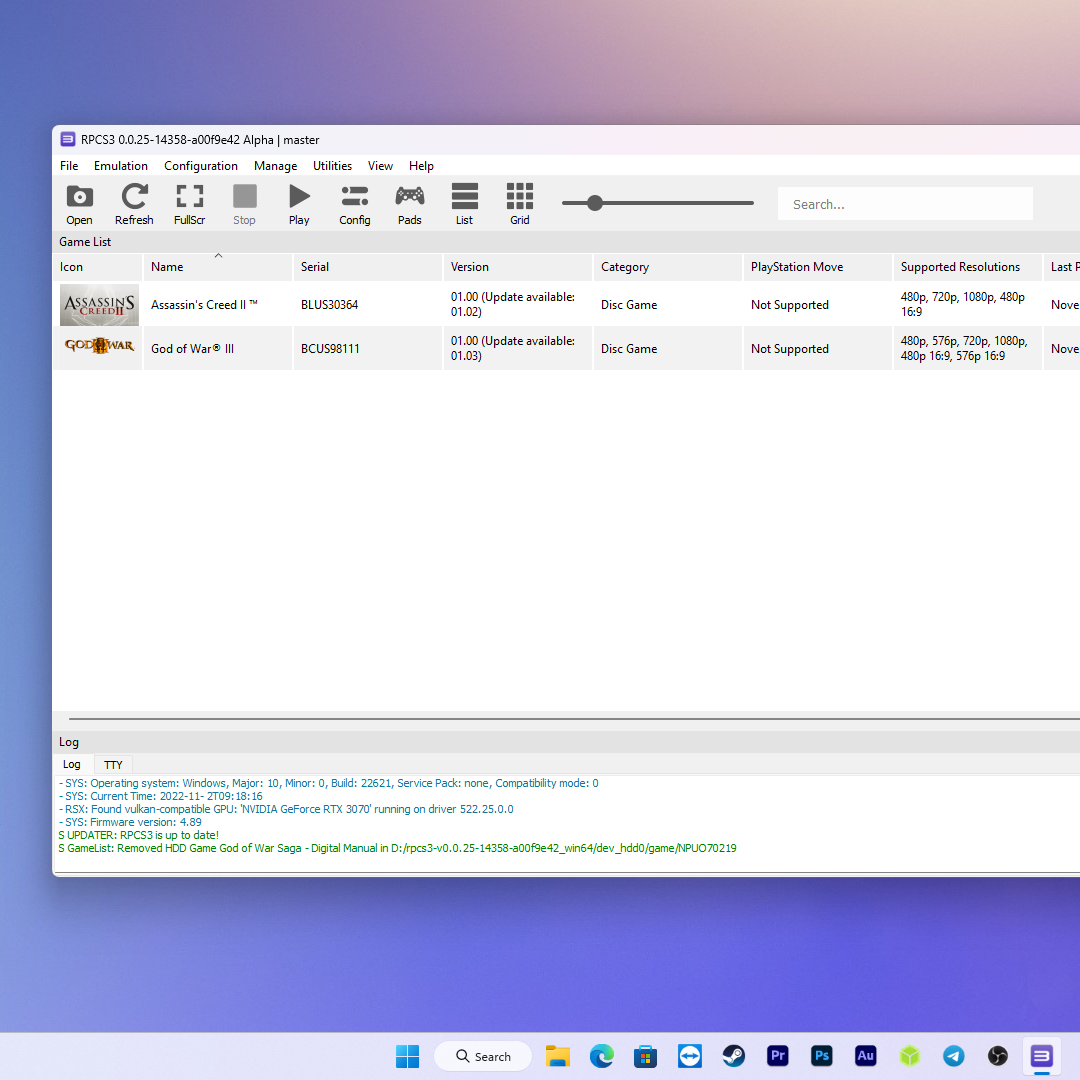Image resolution: width=1080 pixels, height=1080 pixels.
Task: Click the game search field
Action: [x=904, y=204]
